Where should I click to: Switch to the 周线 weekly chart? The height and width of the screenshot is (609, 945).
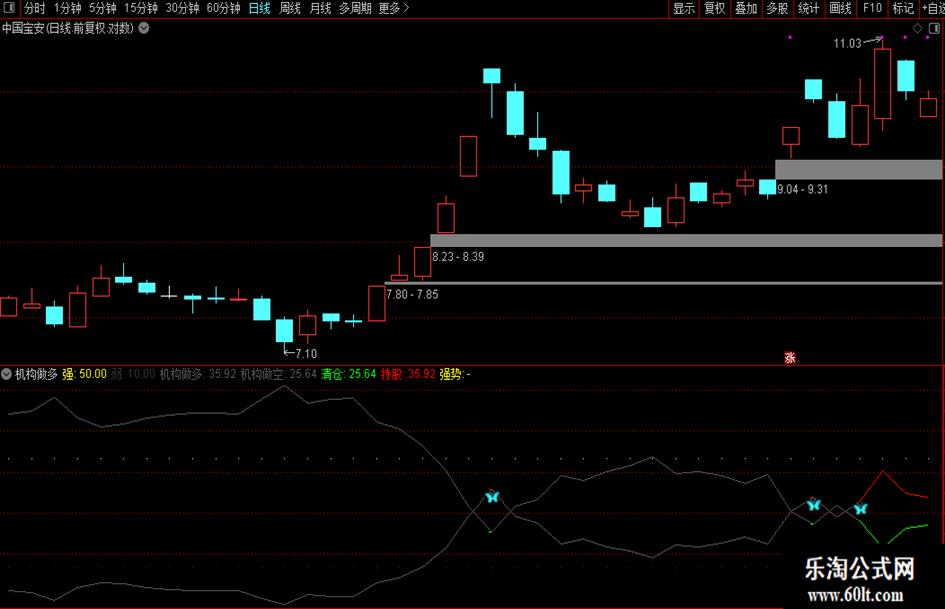point(290,8)
